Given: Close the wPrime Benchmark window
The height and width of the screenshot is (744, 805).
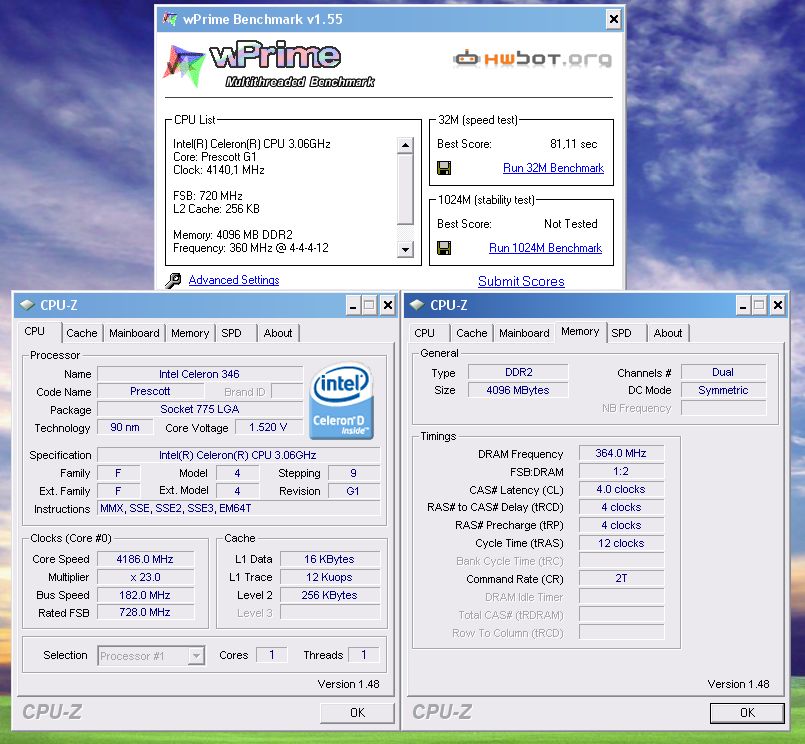Looking at the screenshot, I should pyautogui.click(x=614, y=20).
